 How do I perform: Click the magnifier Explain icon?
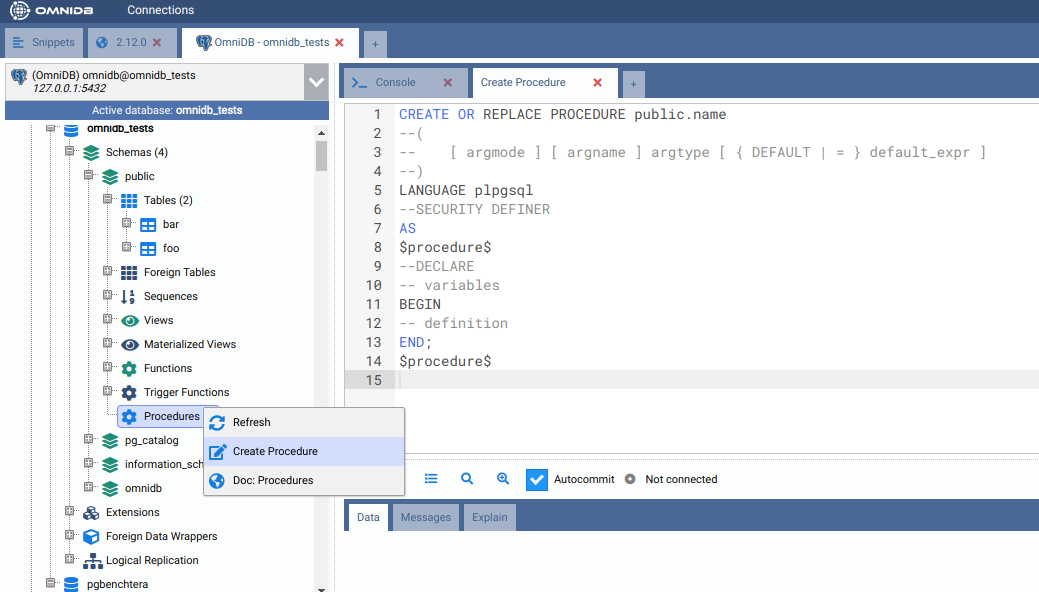(x=467, y=479)
